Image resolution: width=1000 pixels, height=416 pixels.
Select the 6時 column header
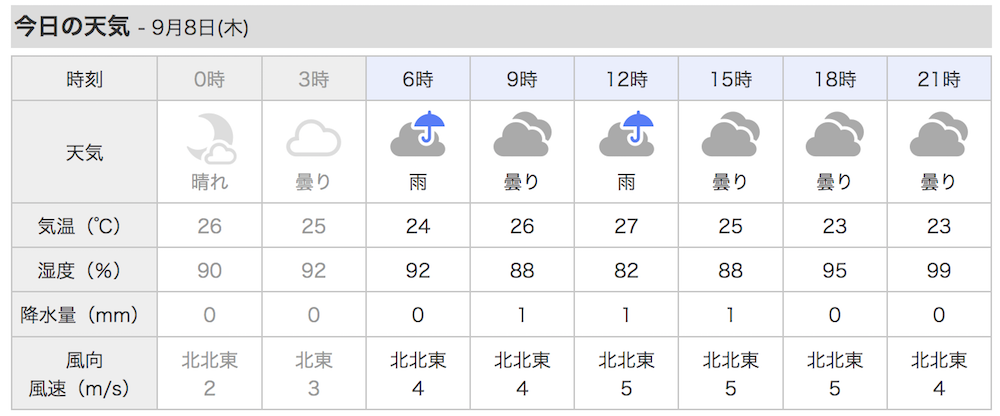tap(418, 79)
